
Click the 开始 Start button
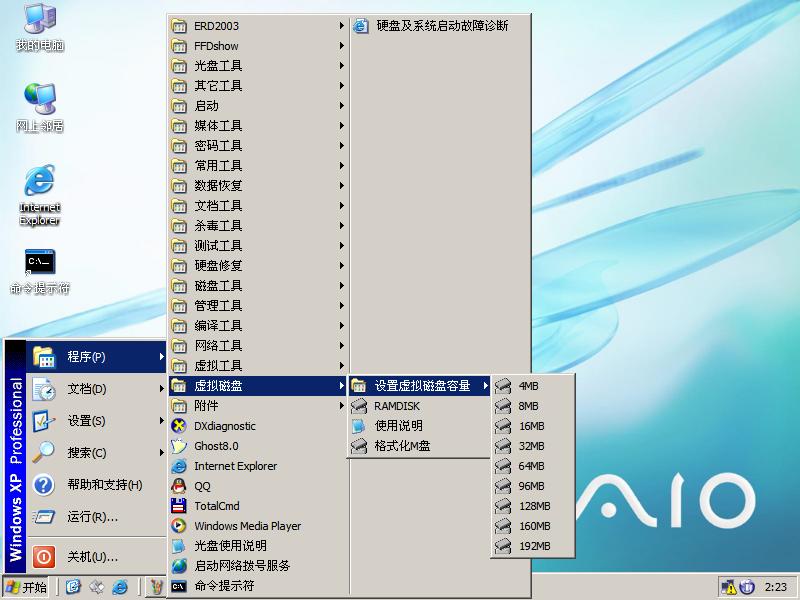(x=27, y=587)
